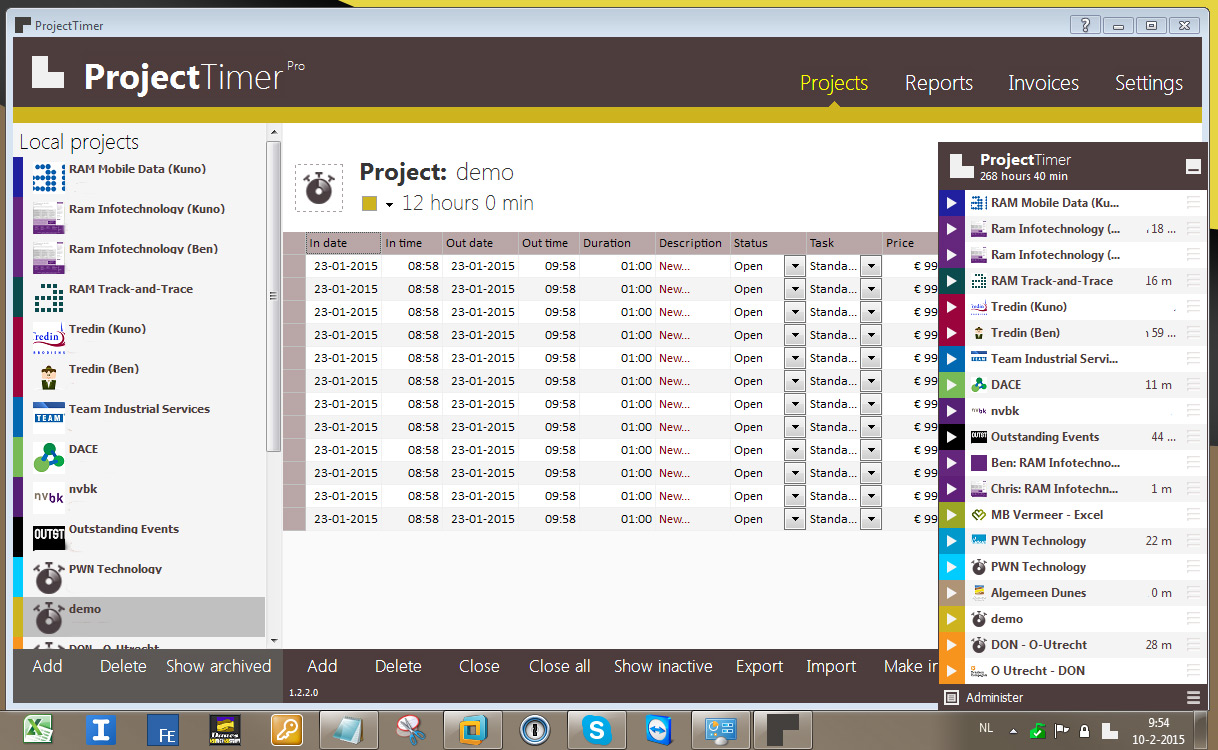
Task: Open the Settings tab
Action: pyautogui.click(x=1149, y=83)
